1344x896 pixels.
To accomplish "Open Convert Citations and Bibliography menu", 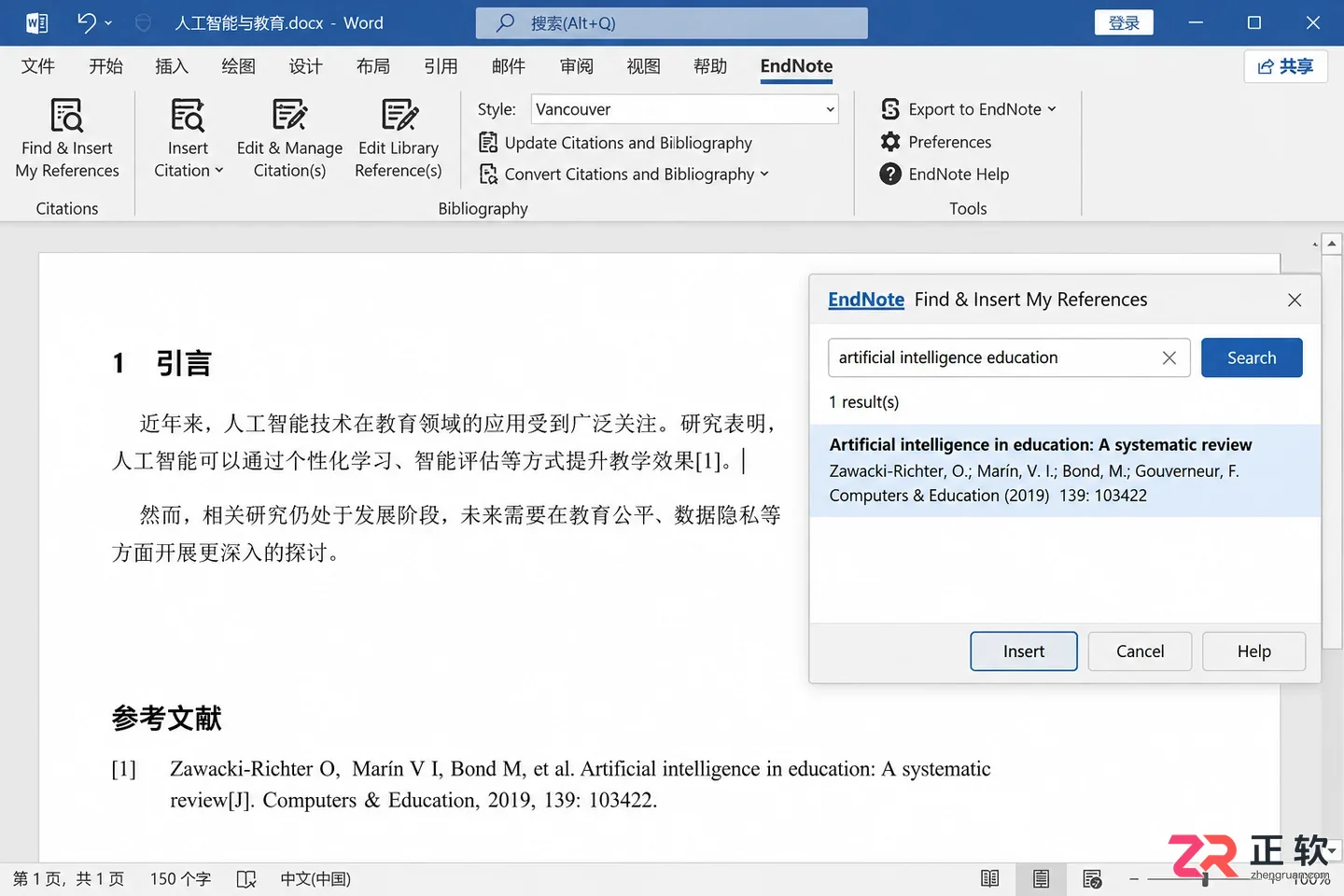I will [x=623, y=175].
